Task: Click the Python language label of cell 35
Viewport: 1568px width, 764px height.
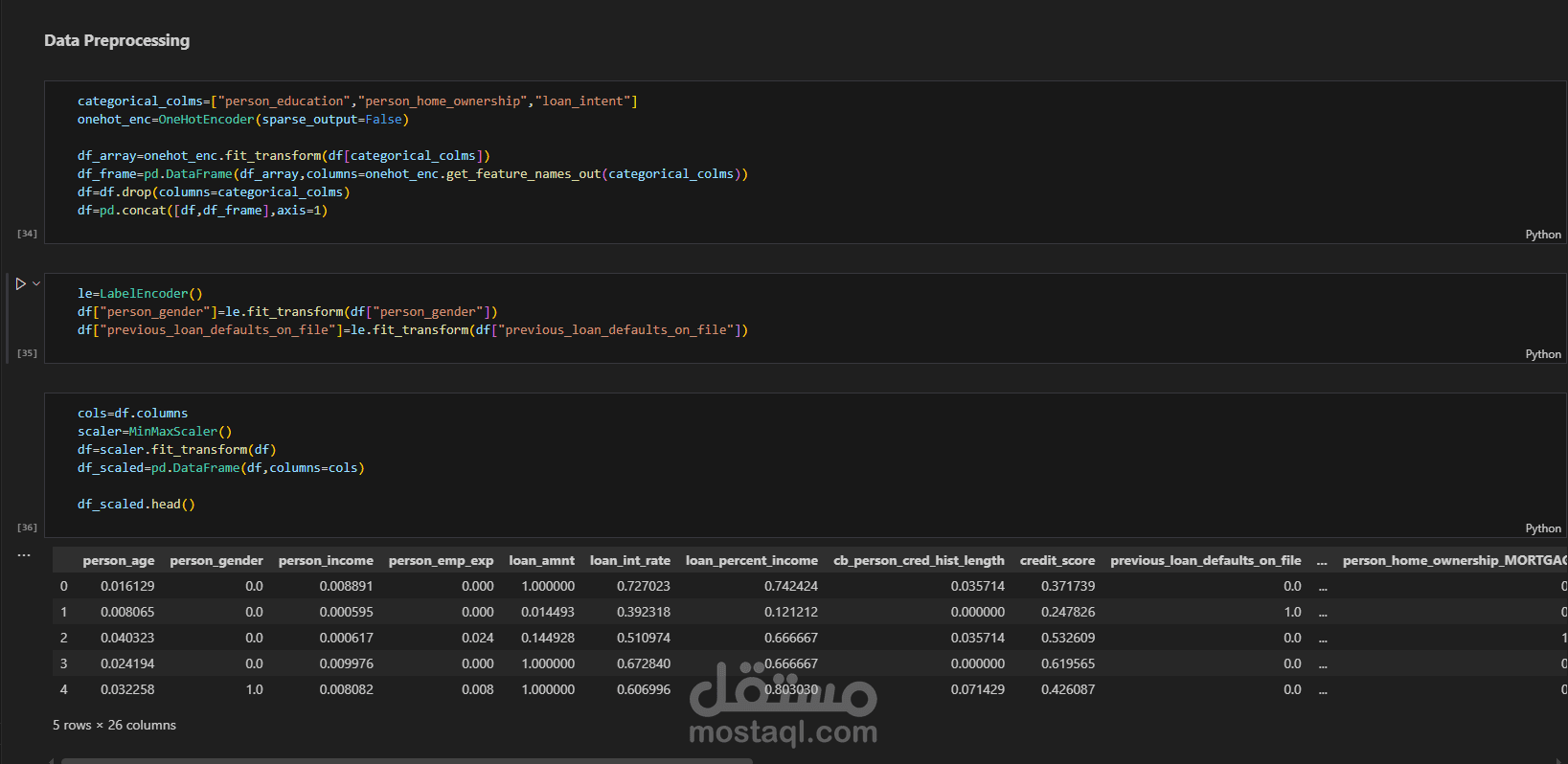Action: coord(1543,354)
